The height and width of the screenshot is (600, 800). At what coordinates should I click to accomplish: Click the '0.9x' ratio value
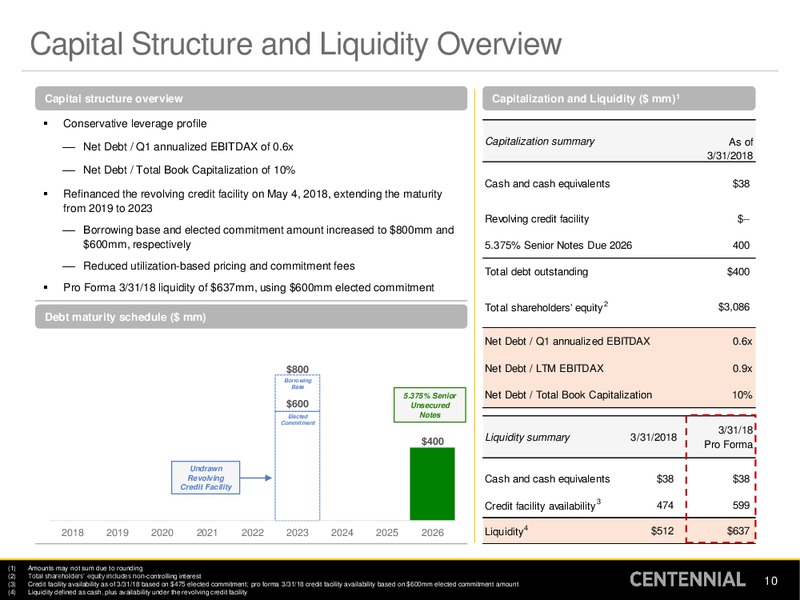[x=742, y=368]
